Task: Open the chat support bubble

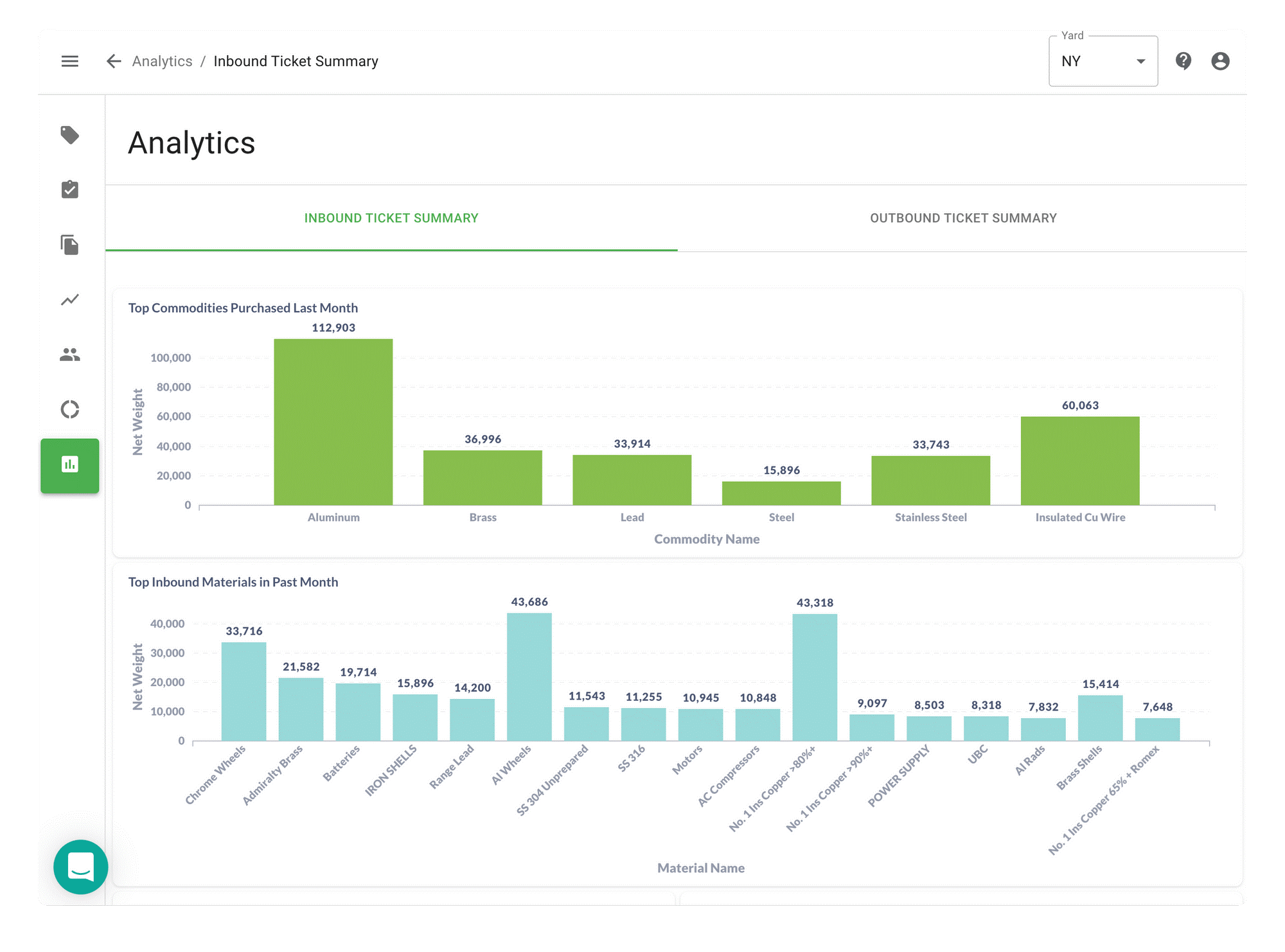Action: (80, 867)
